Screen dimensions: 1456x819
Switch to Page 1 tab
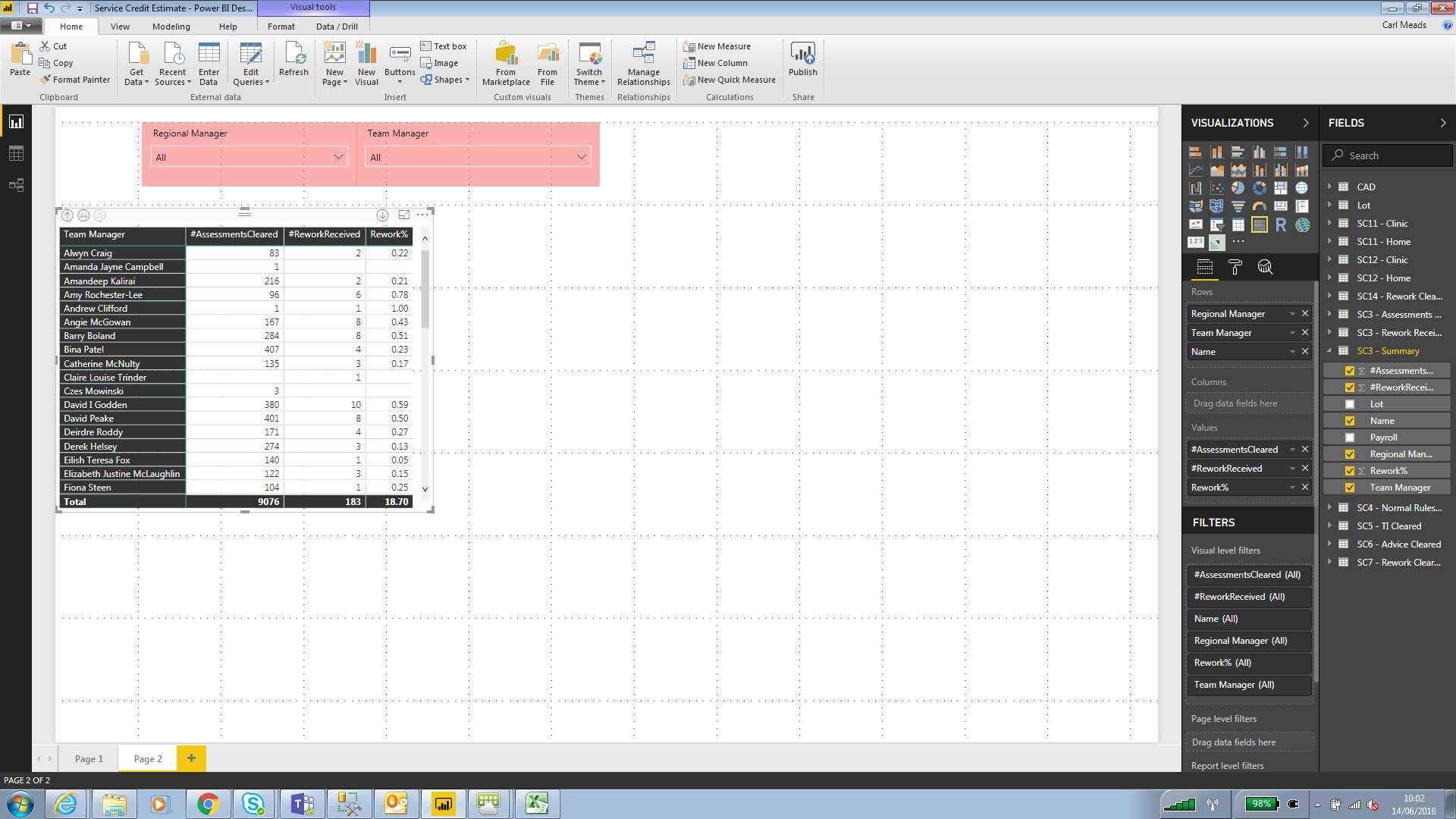coord(89,759)
